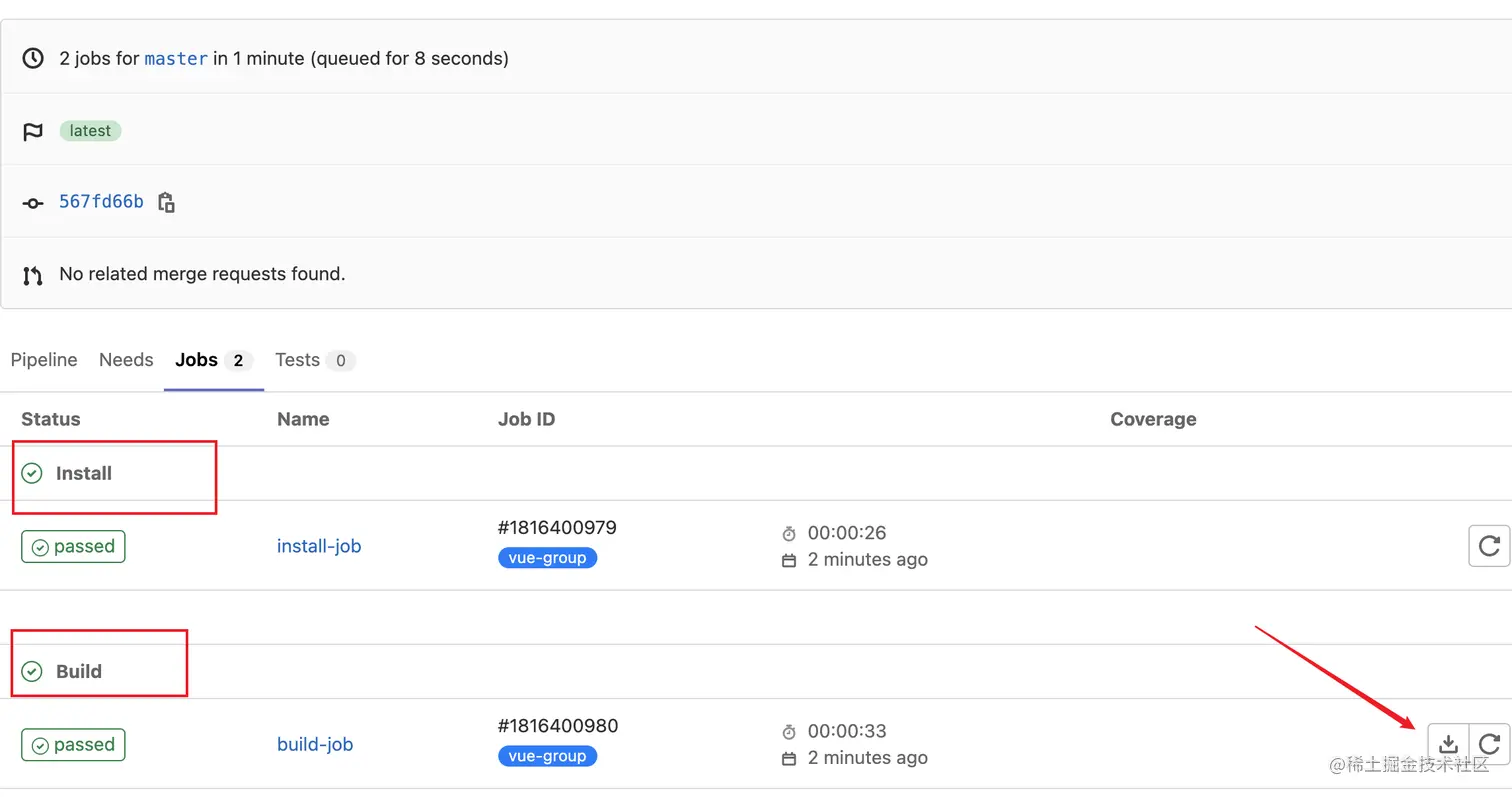Image resolution: width=1512 pixels, height=797 pixels.
Task: Click the commit icon beside 567fd66b
Action: 33,203
